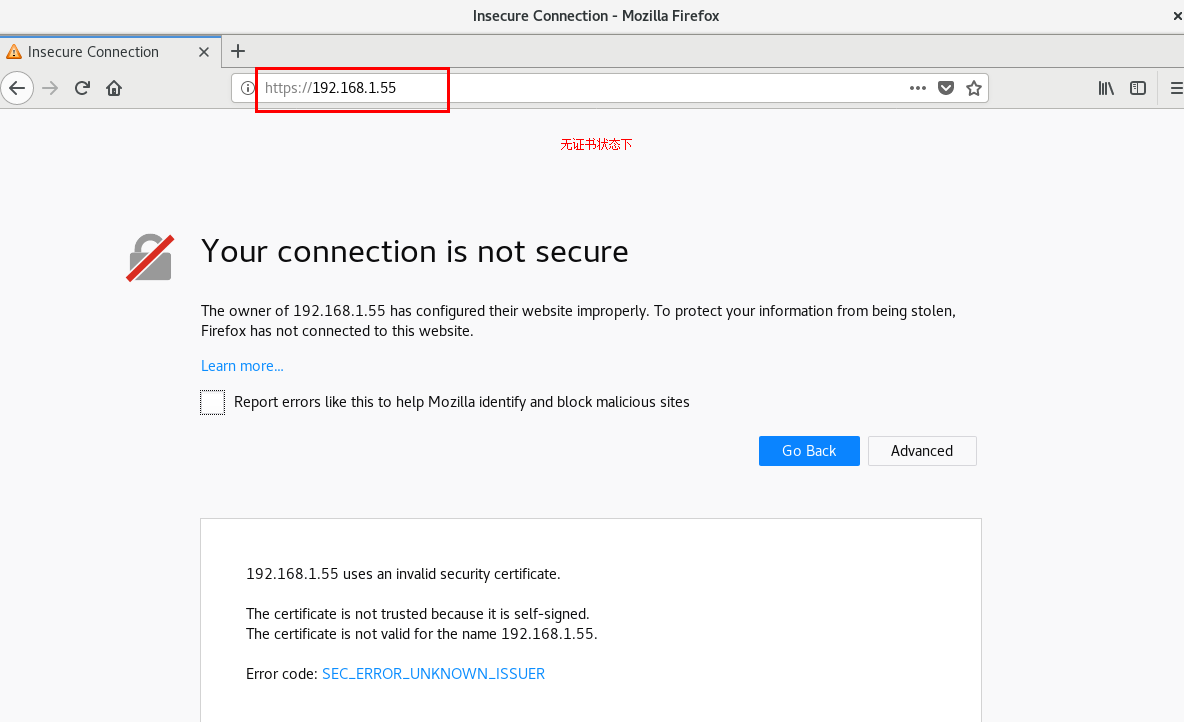Toggle the sidebars view icon
1184x722 pixels.
pyautogui.click(x=1138, y=88)
